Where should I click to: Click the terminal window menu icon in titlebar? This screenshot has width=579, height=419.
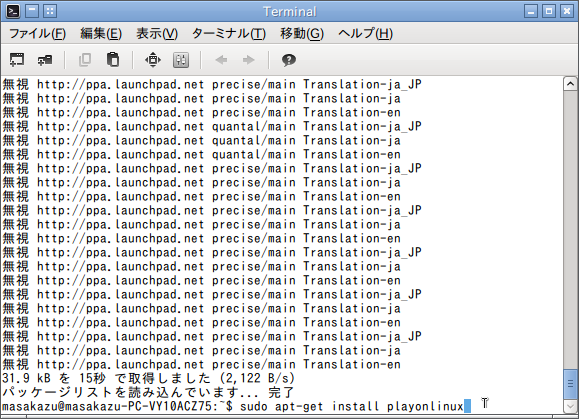(x=13, y=11)
